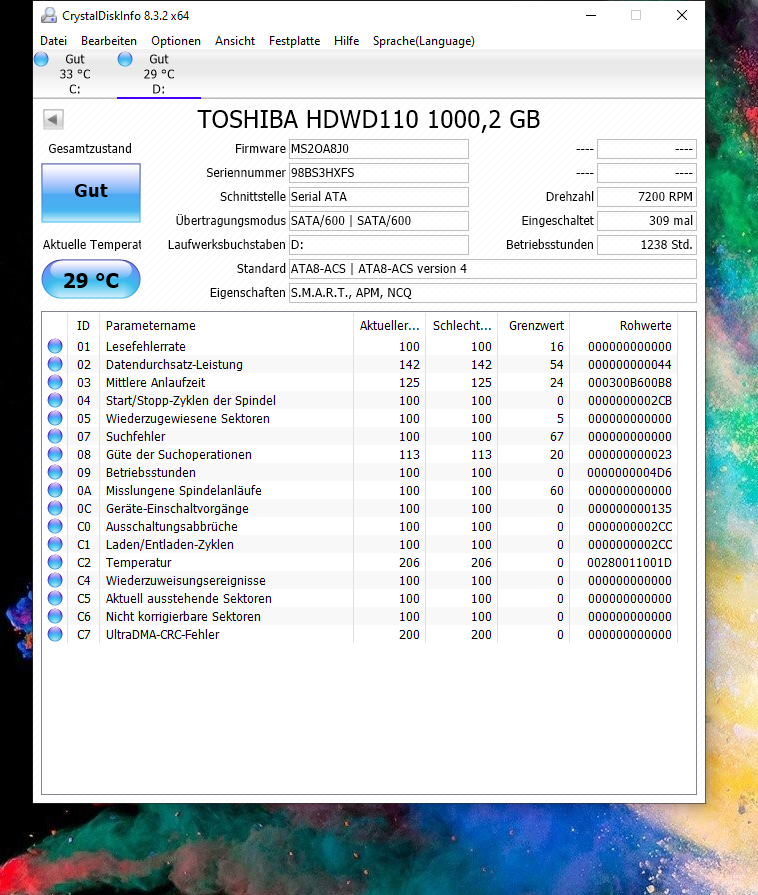Click status icon of Misslungene Spindelanläufe row
The height and width of the screenshot is (895, 758).
tap(55, 490)
